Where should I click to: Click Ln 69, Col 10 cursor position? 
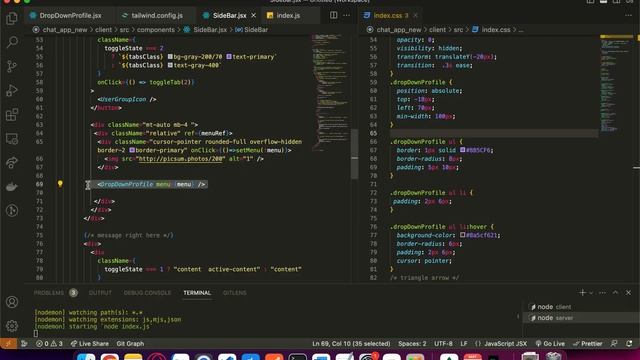pos(351,344)
